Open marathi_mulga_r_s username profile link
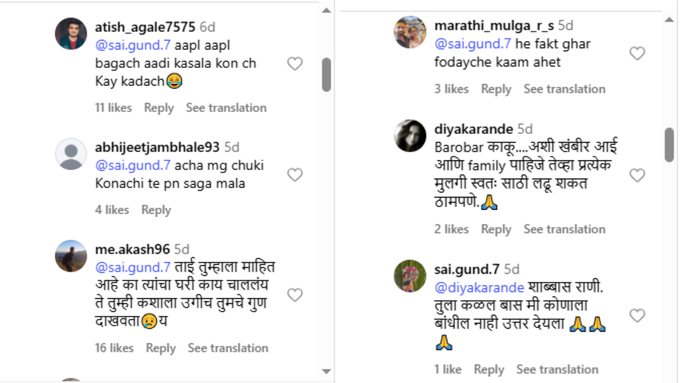The width and height of the screenshot is (680, 383). point(494,26)
